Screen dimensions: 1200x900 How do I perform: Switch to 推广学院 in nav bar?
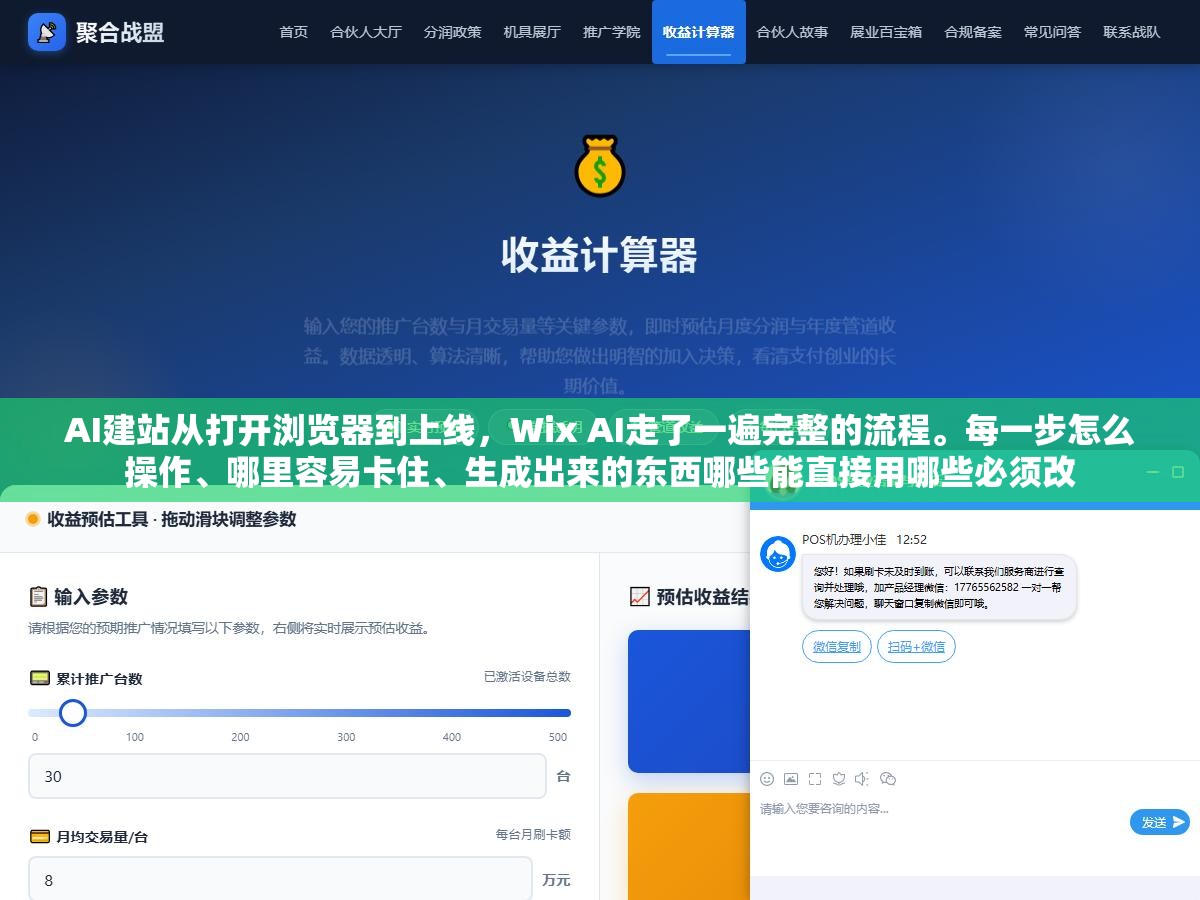coord(612,32)
